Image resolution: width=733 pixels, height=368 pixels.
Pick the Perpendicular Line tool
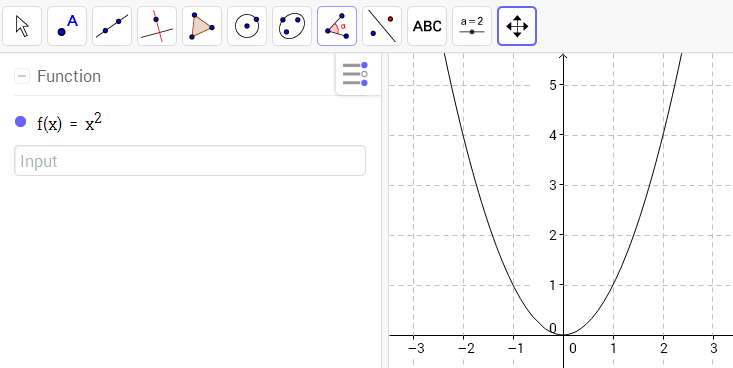coord(157,26)
